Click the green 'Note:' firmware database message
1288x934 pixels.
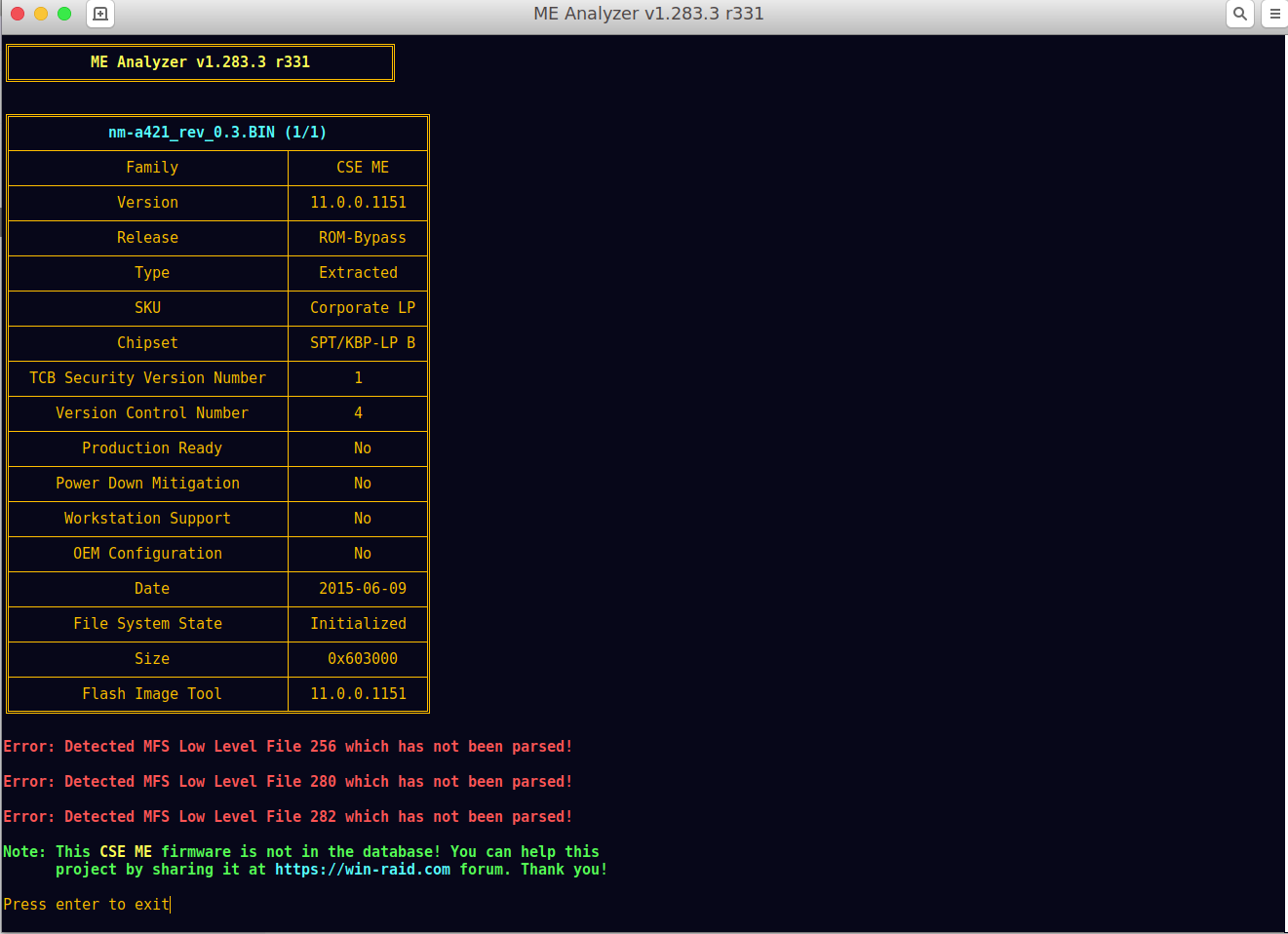point(305,861)
